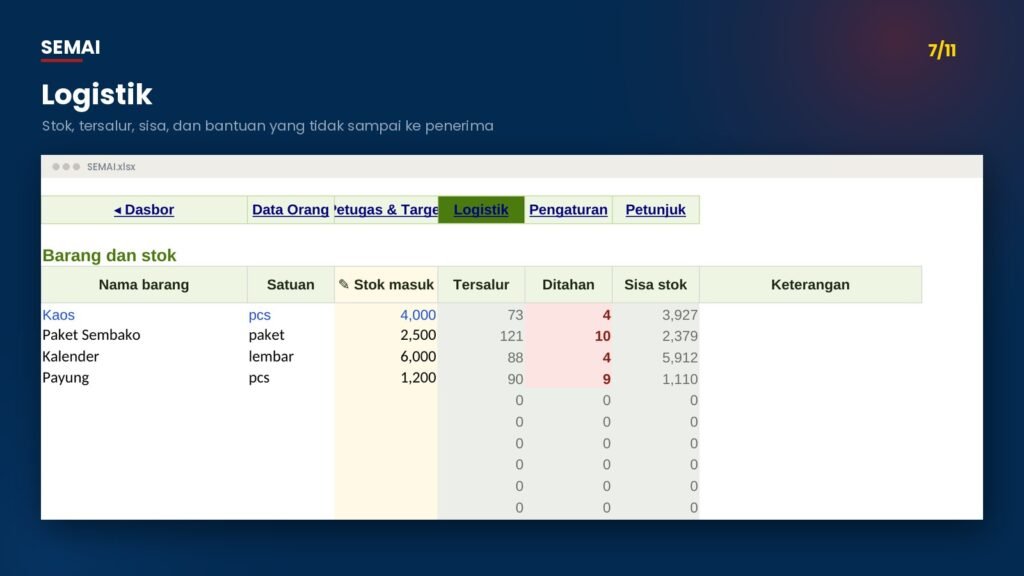The height and width of the screenshot is (576, 1024).
Task: Click the SEMAI logo text
Action: 71,48
